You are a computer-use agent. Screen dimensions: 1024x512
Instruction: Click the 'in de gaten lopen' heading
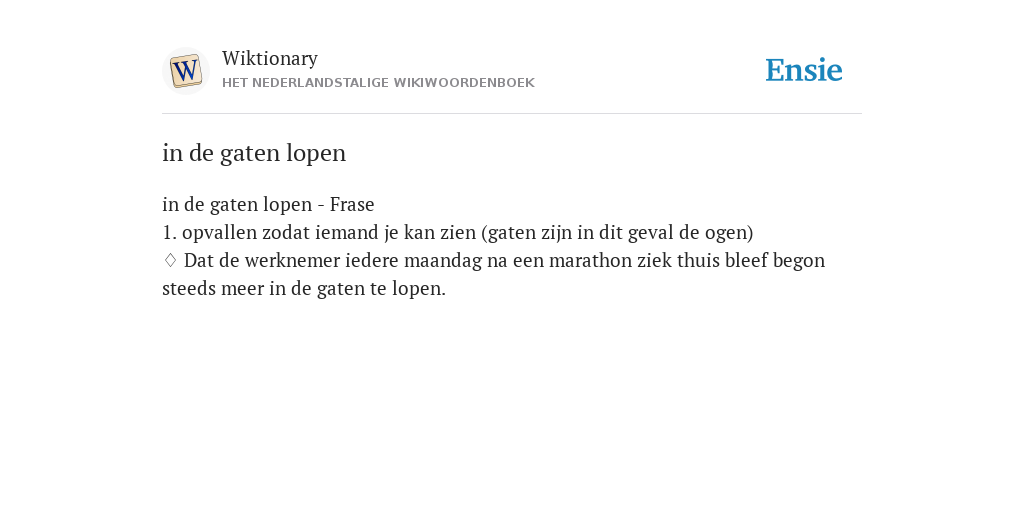254,153
